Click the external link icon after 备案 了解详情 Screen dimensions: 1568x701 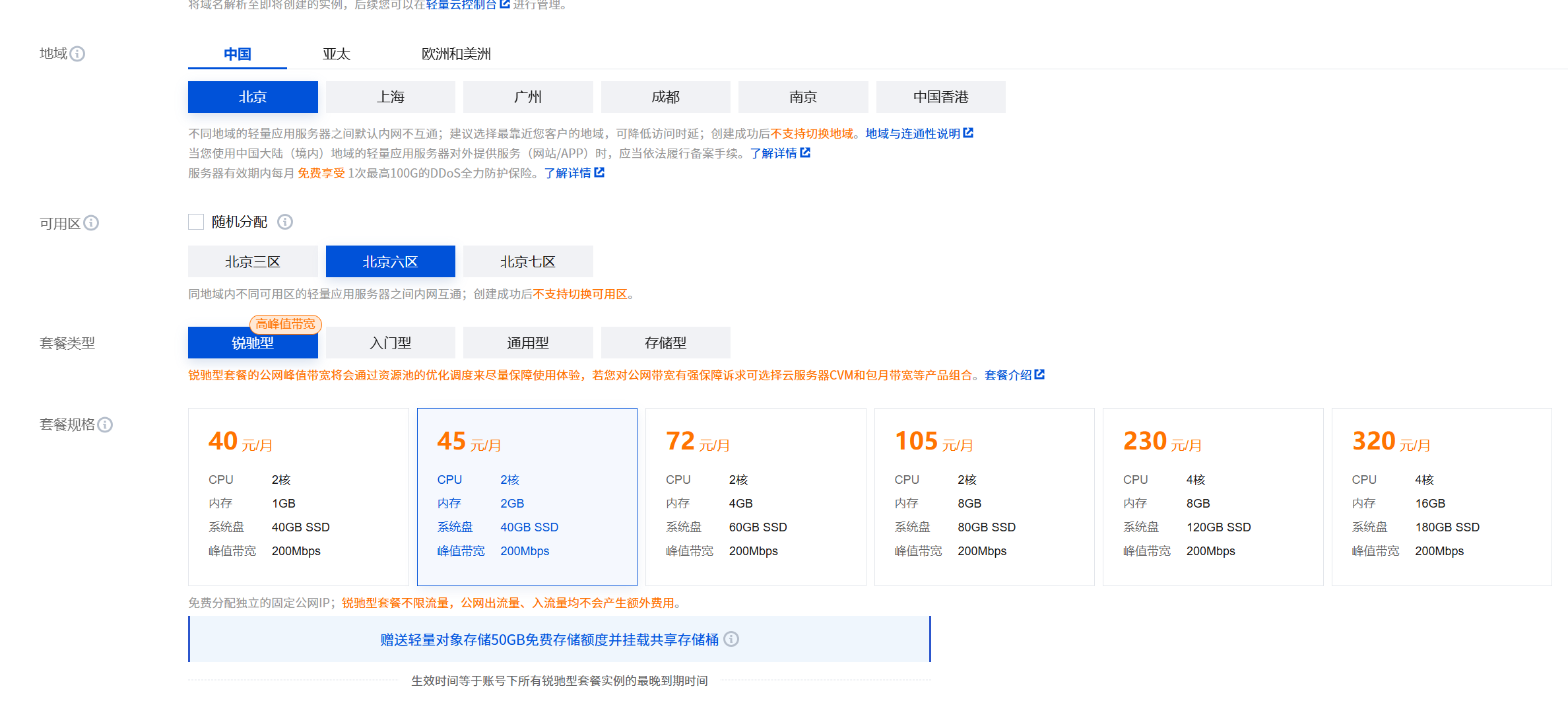click(x=806, y=152)
